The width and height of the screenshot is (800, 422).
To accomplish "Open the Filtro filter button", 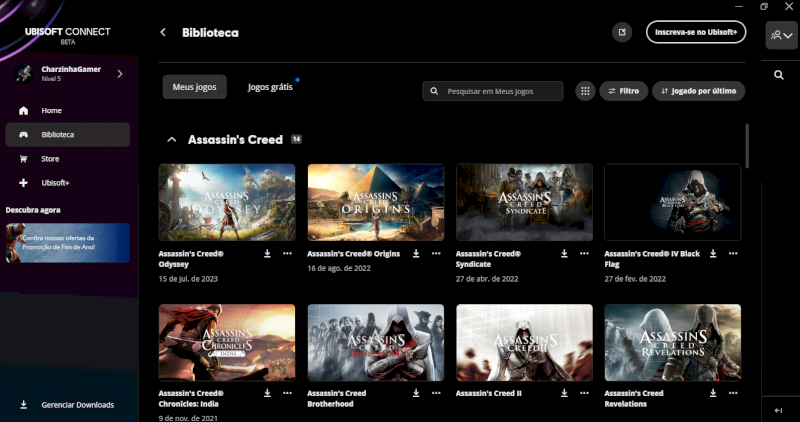I will pyautogui.click(x=622, y=91).
